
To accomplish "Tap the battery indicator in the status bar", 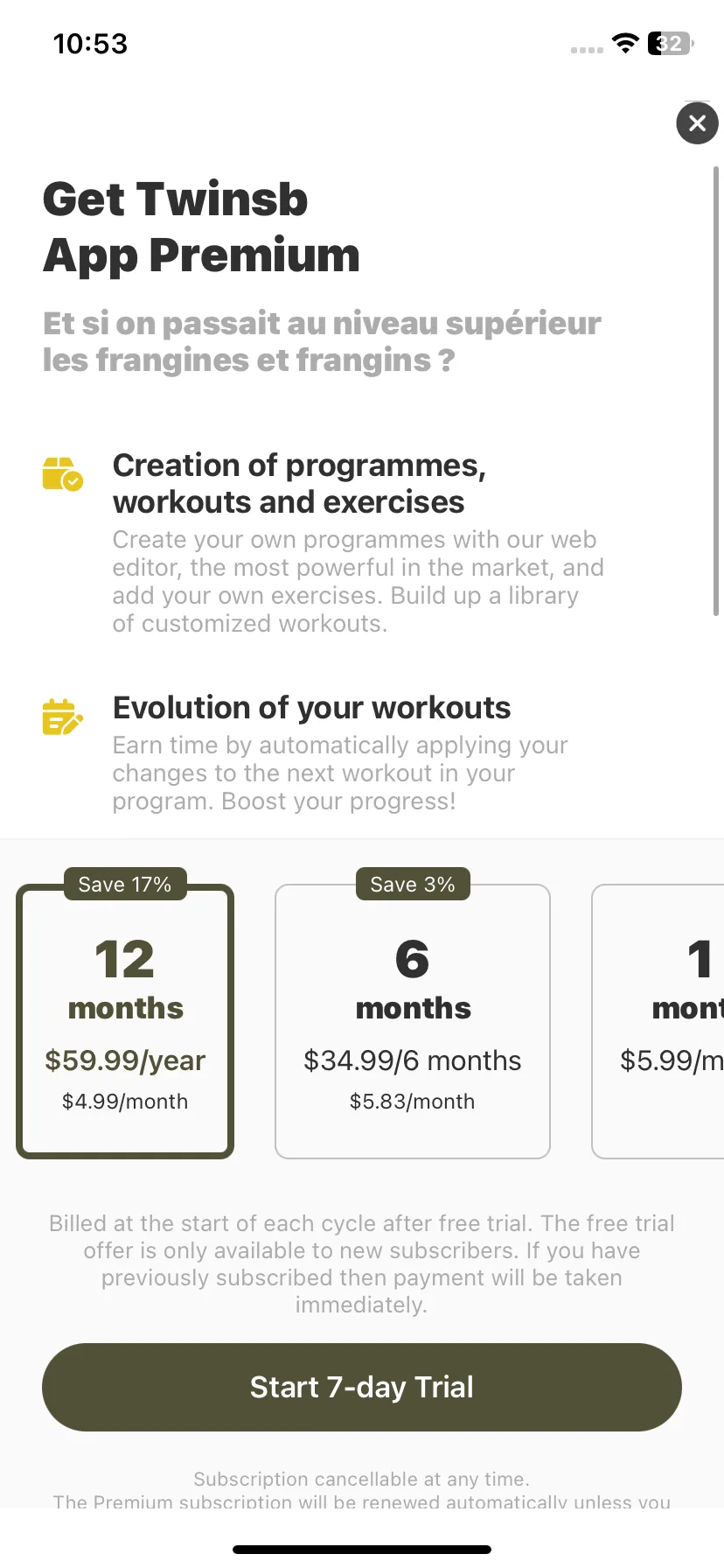I will [x=671, y=43].
